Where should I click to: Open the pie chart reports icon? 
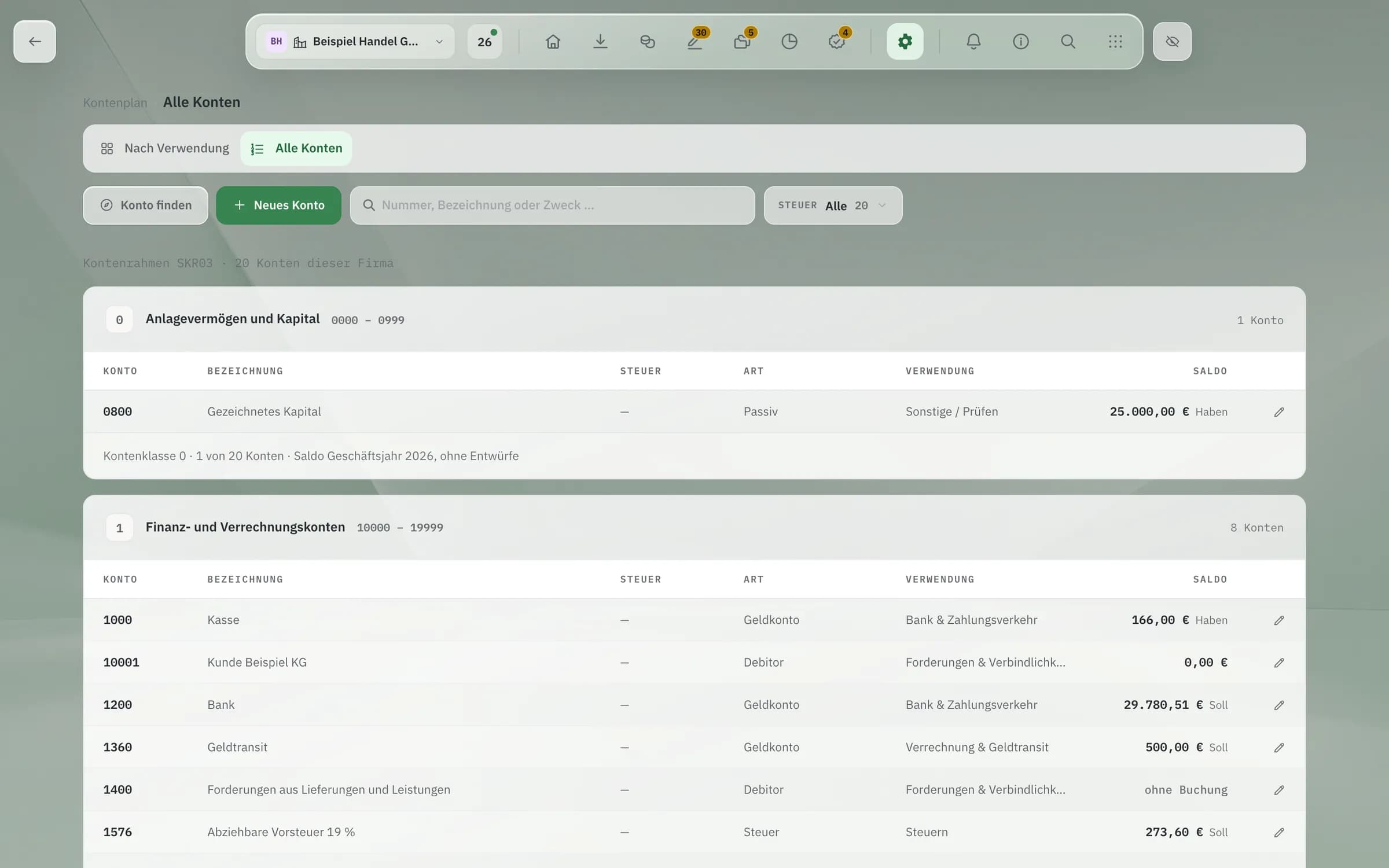tap(789, 41)
